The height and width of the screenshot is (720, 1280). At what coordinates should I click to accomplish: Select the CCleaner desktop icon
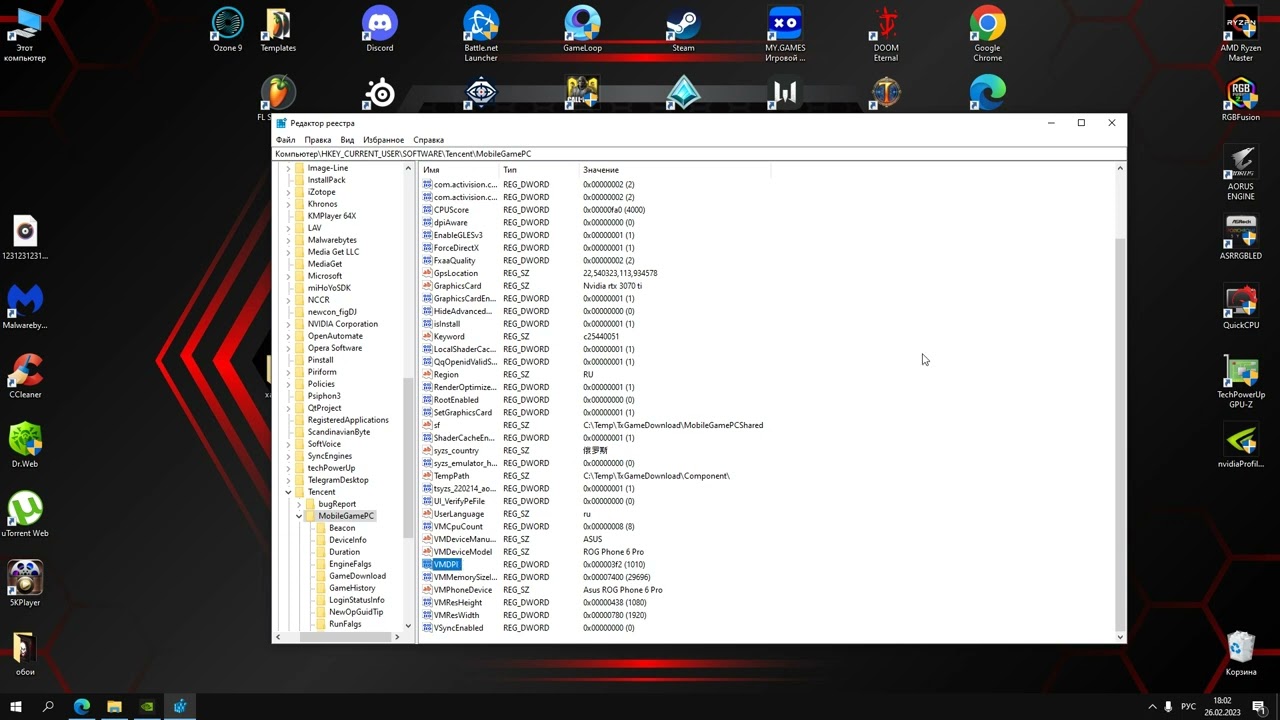tap(25, 377)
